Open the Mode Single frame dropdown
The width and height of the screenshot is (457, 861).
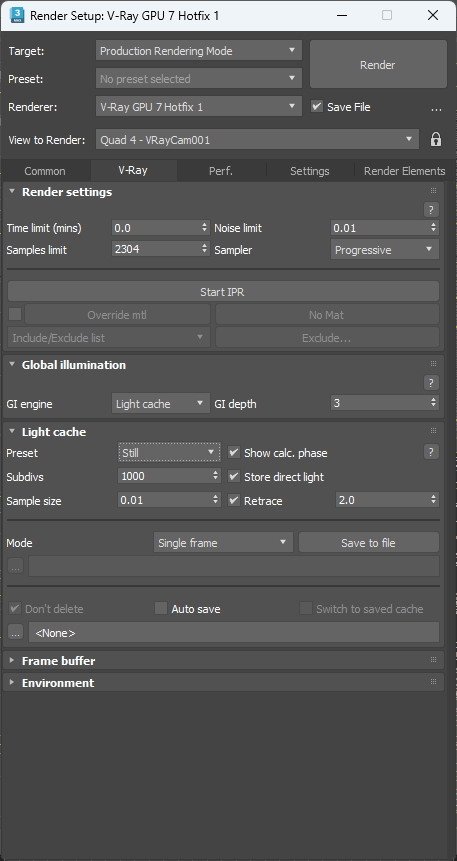(224, 543)
